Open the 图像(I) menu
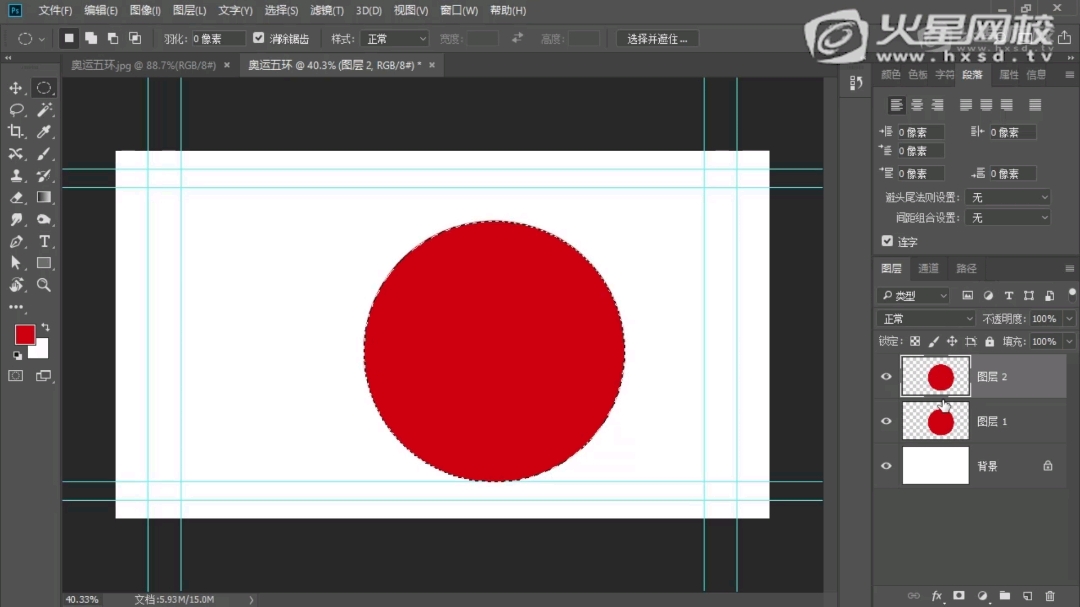This screenshot has width=1080, height=607. (145, 10)
